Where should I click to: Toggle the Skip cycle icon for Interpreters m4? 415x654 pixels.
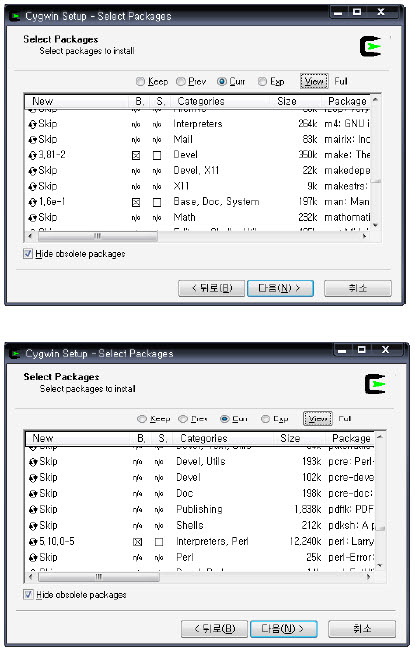33,124
